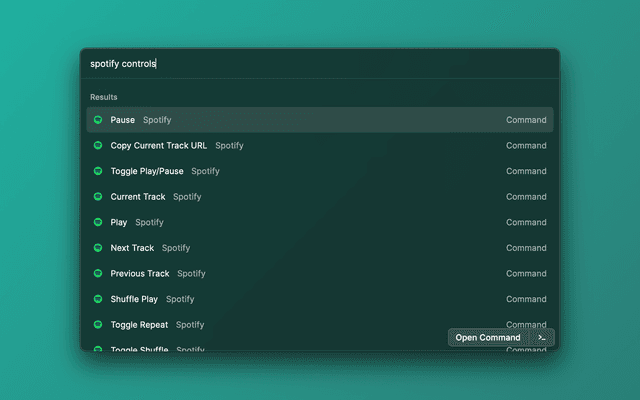Screen dimensions: 640x400
Task: Click the Spotify icon beside Next Track
Action: [x=98, y=248]
